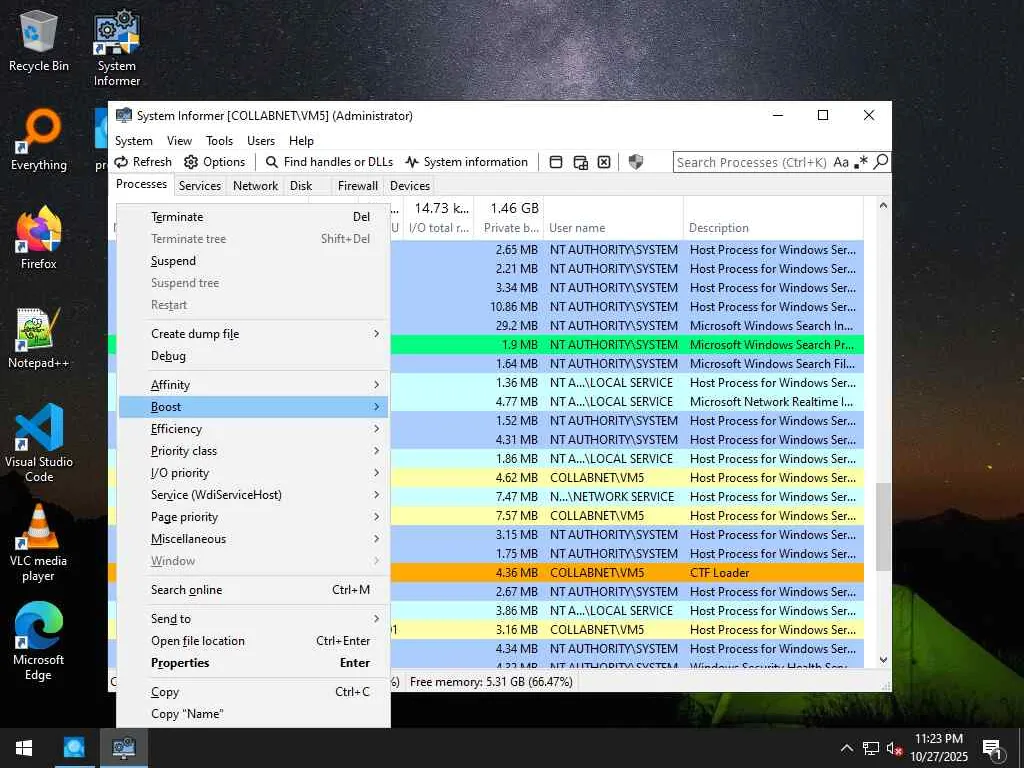The width and height of the screenshot is (1024, 768).
Task: Switch to the Network tab
Action: pos(255,185)
